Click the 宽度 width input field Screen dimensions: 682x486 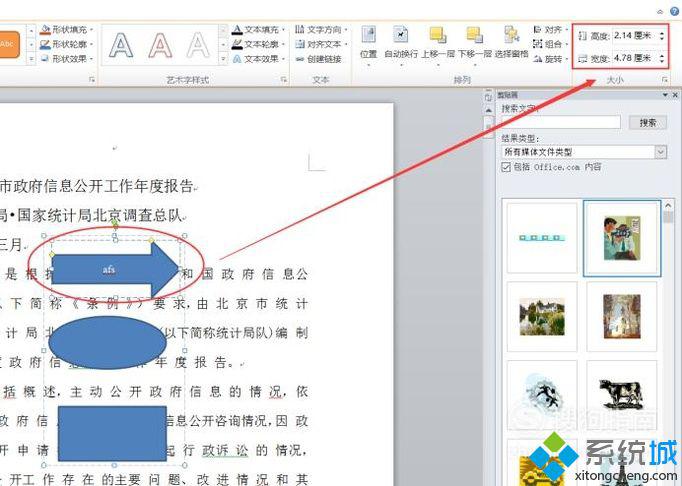coord(634,58)
